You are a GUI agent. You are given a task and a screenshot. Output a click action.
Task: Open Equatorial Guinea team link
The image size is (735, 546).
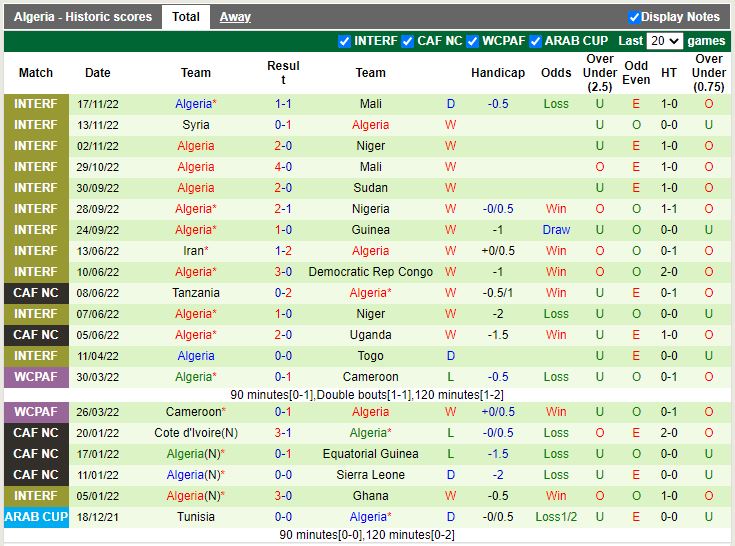point(370,454)
